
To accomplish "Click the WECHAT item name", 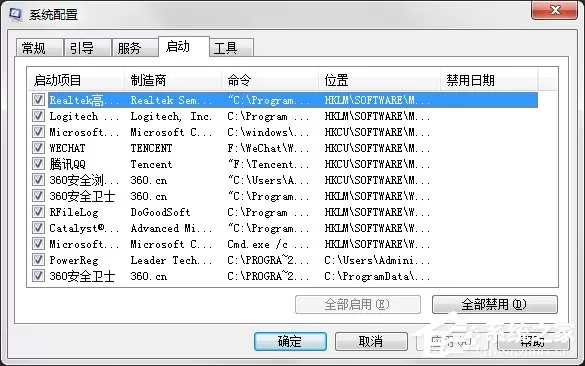I will 67,148.
